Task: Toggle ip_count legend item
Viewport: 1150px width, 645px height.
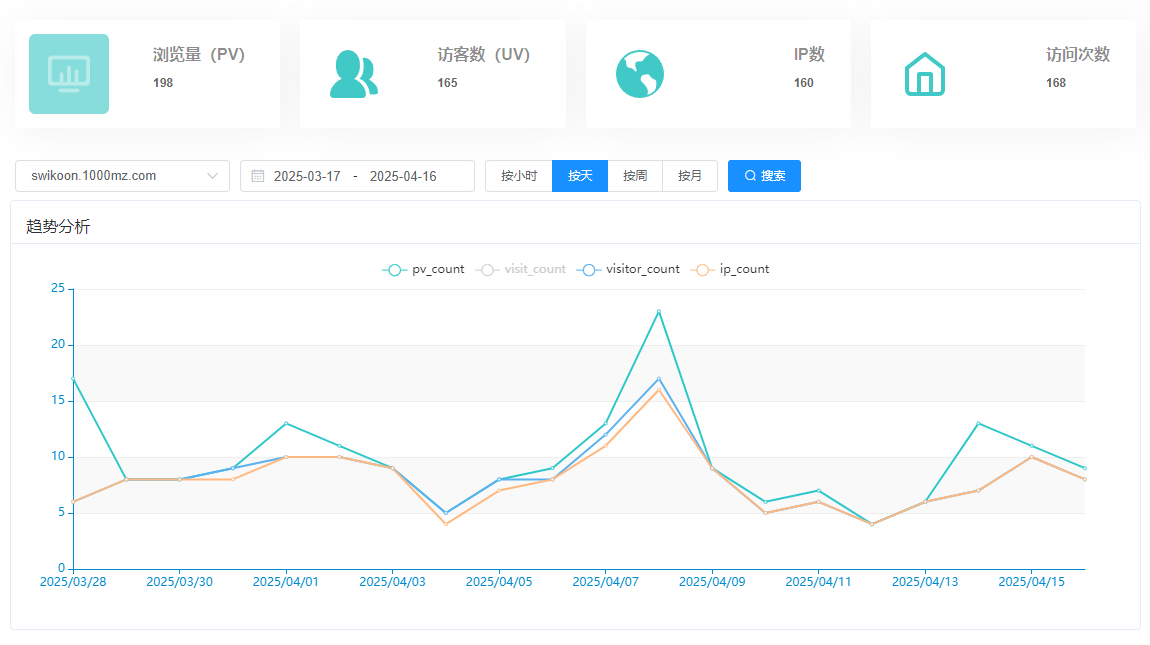Action: (732, 269)
